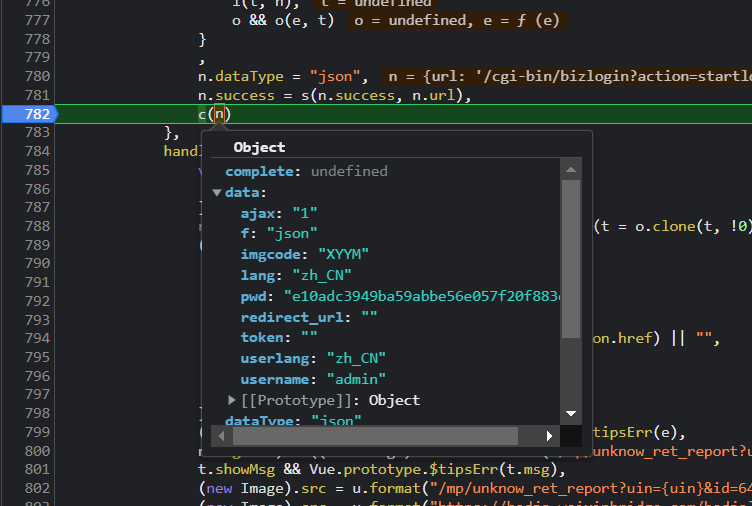Click the userlang value "zh_CN"
Image resolution: width=752 pixels, height=506 pixels.
tap(356, 358)
